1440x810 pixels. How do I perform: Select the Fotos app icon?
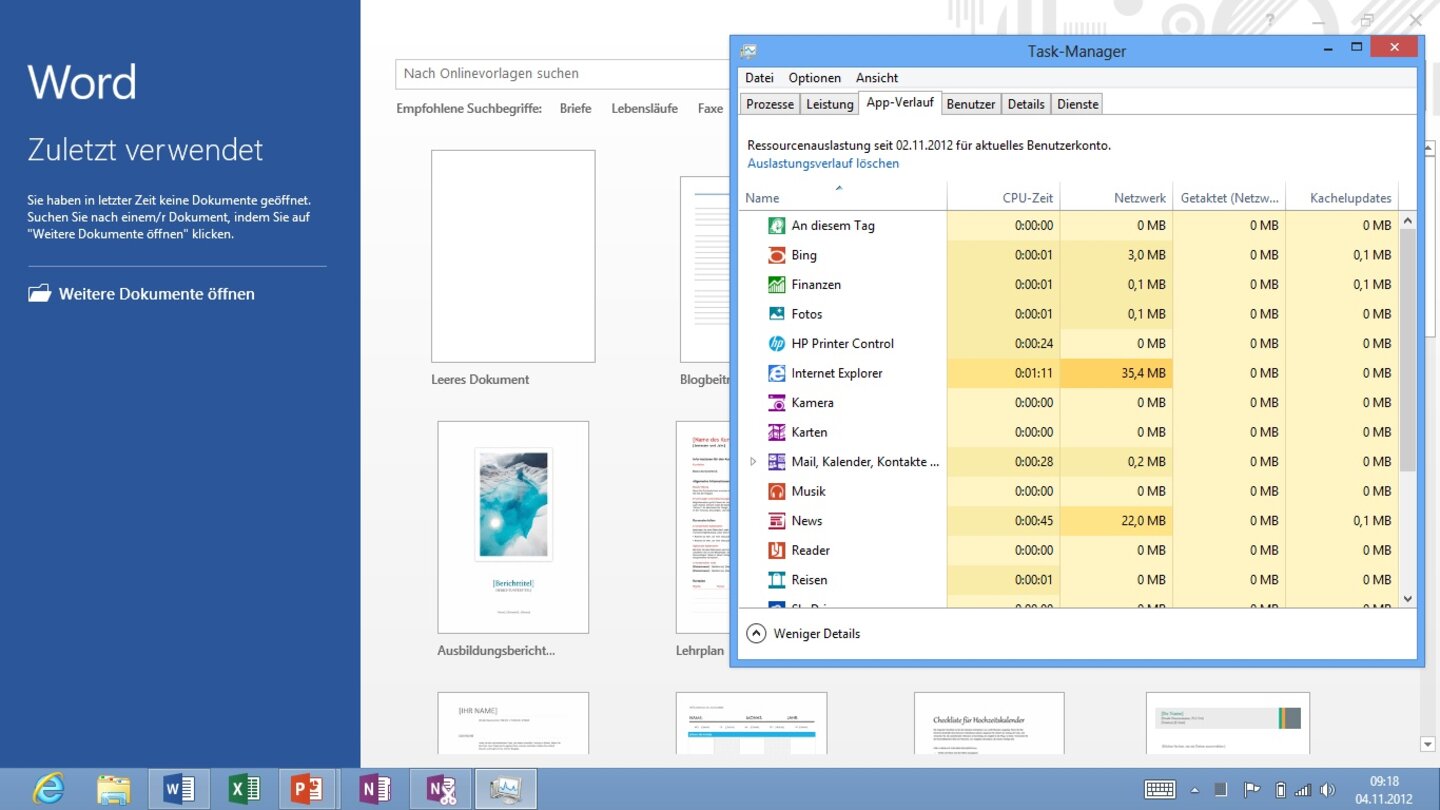[x=776, y=314]
